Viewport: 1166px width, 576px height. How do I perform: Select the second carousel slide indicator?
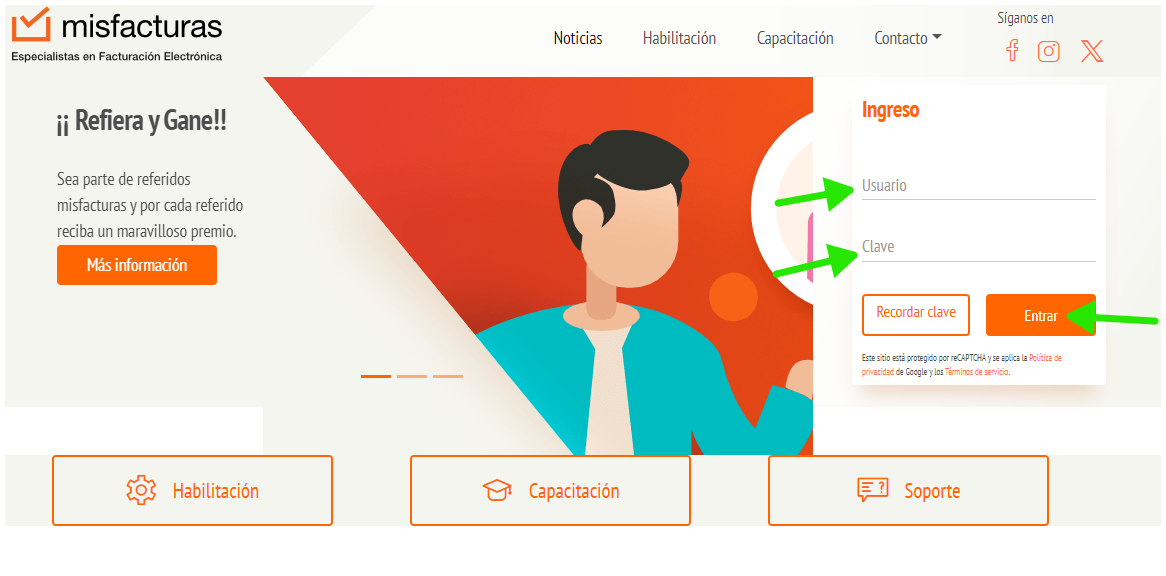point(412,376)
